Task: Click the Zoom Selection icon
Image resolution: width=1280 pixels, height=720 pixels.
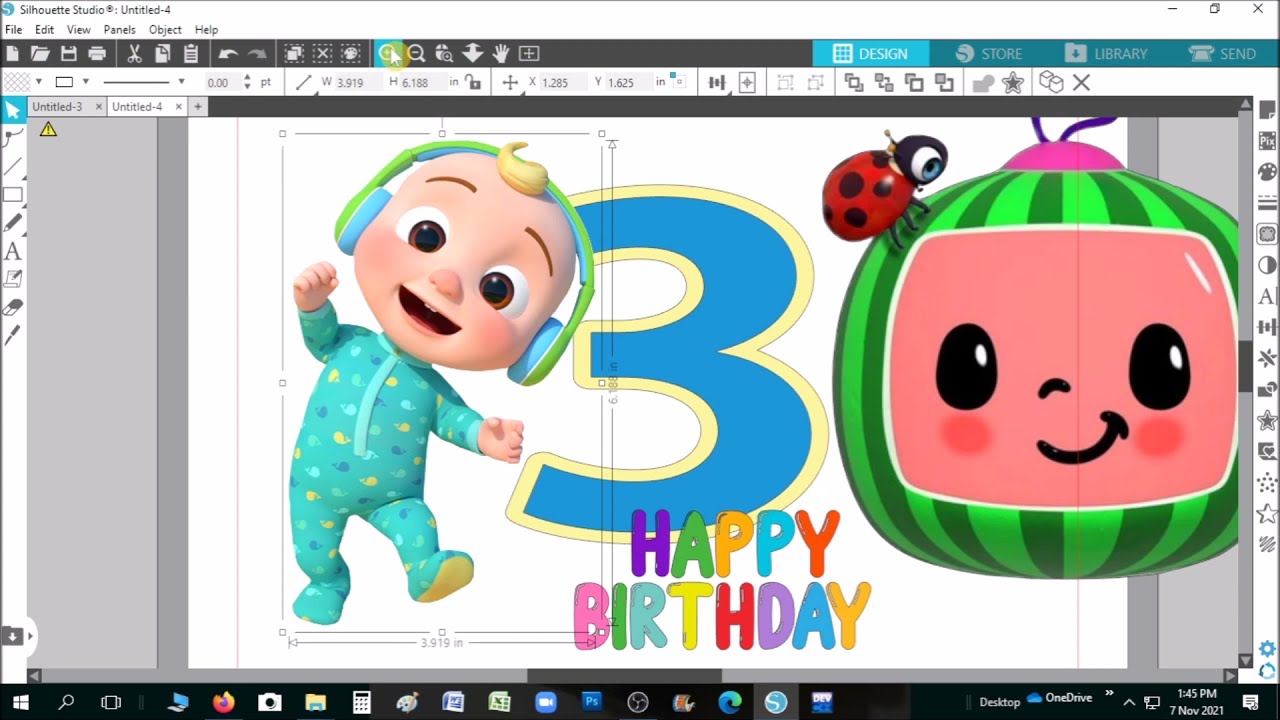Action: point(444,54)
